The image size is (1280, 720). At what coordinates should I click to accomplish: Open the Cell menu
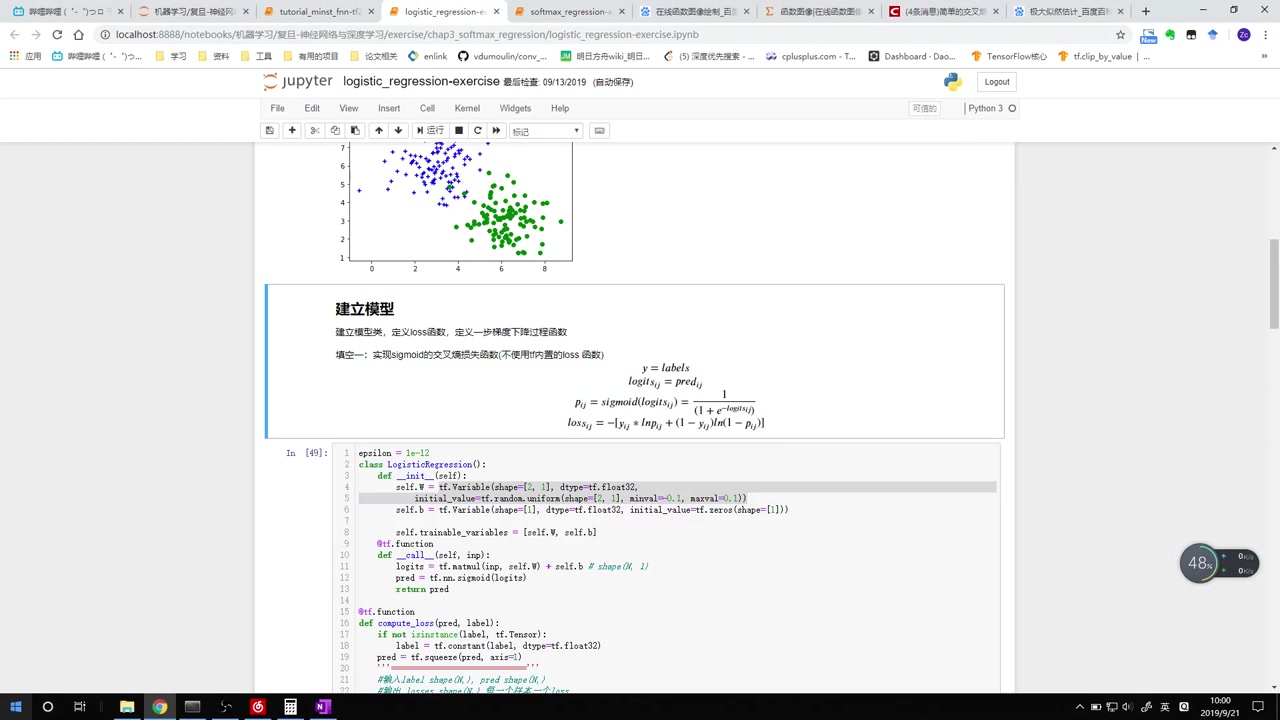(x=427, y=108)
